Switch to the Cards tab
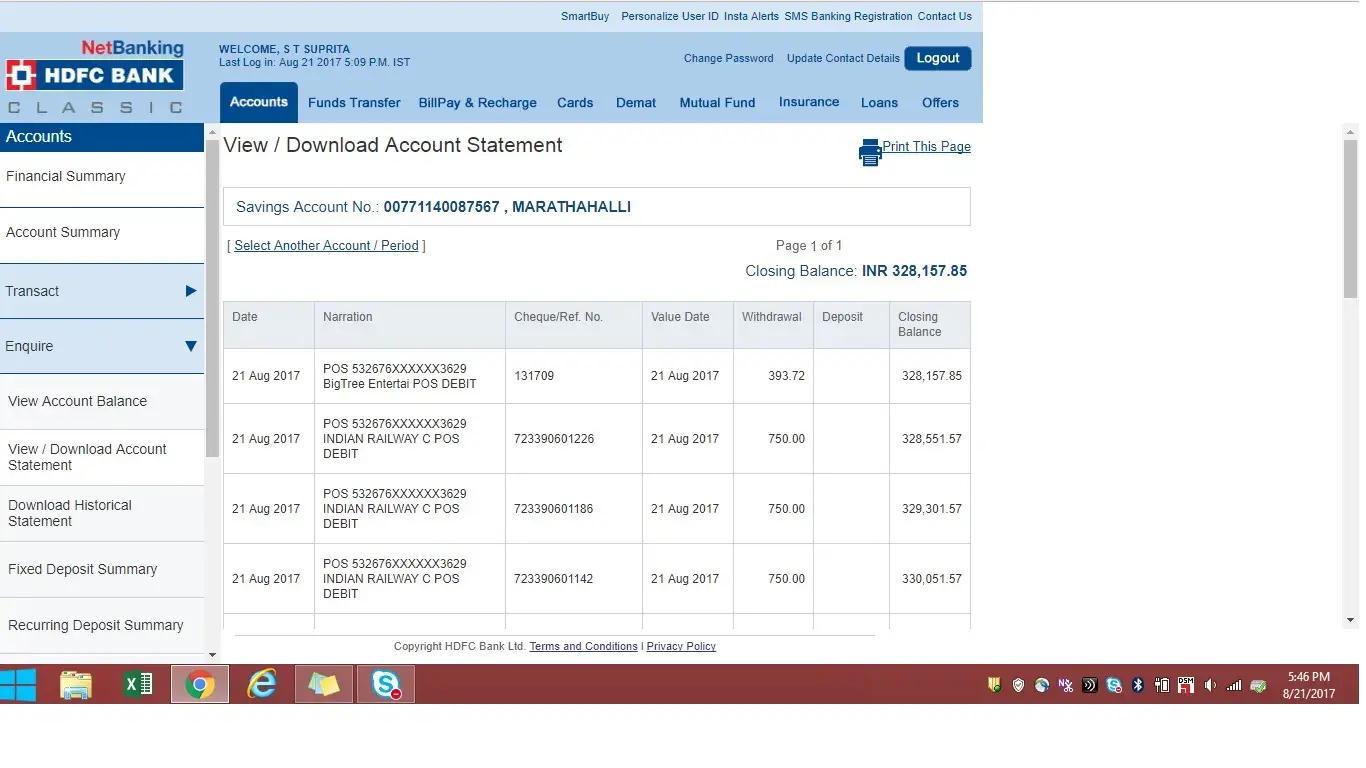This screenshot has width=1366, height=768. coord(575,103)
